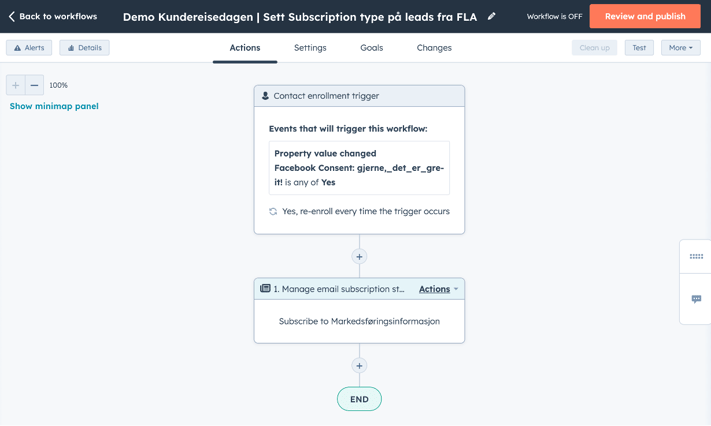Show minimap panel link
This screenshot has height=426, width=711.
(x=54, y=106)
